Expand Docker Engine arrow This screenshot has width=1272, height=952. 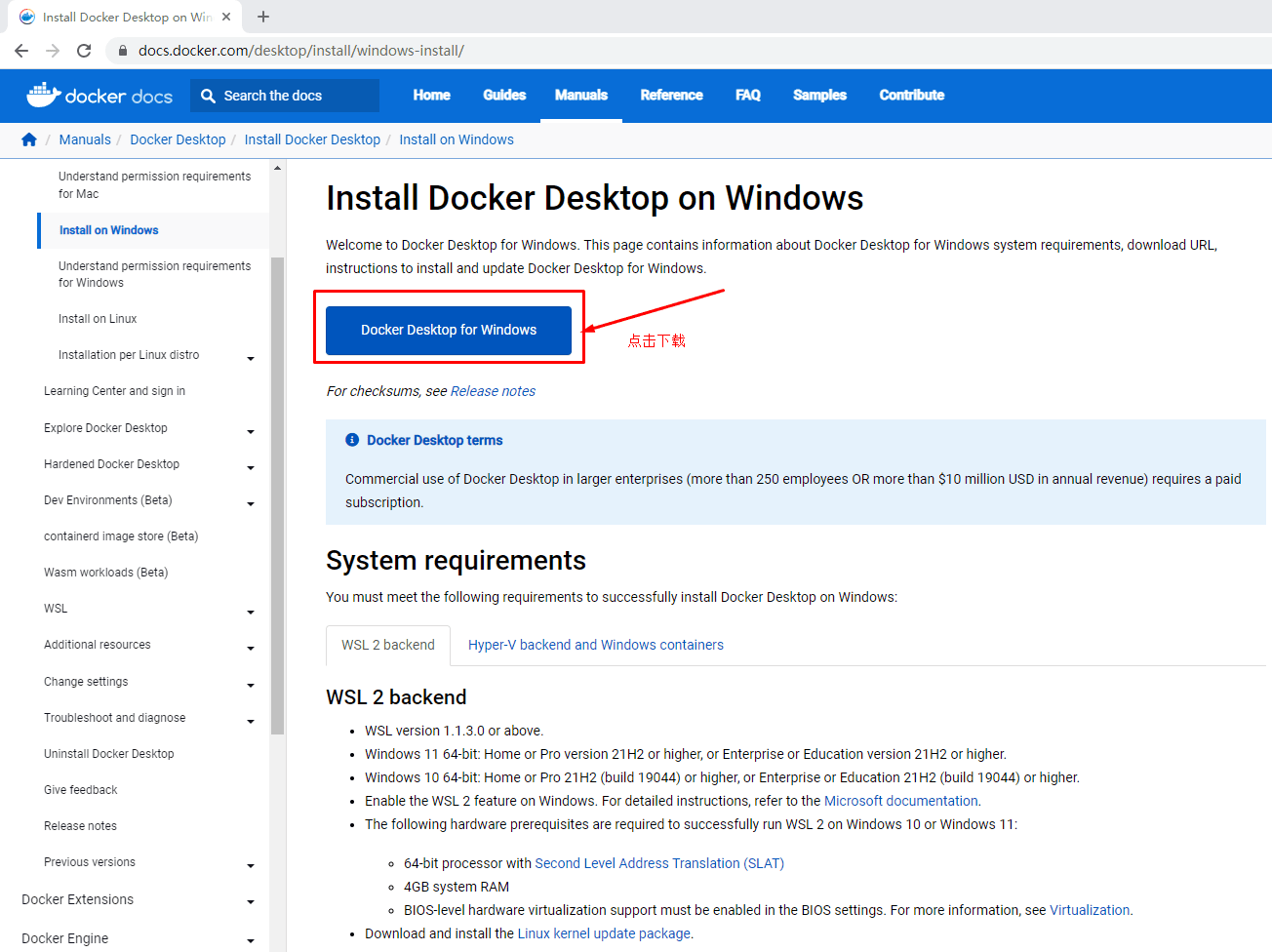[x=251, y=941]
